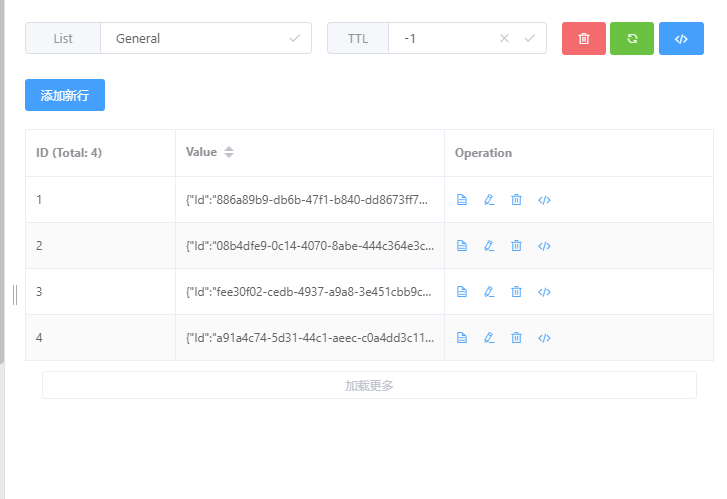
Task: Edit row 4 with pencil icon
Action: pyautogui.click(x=489, y=338)
